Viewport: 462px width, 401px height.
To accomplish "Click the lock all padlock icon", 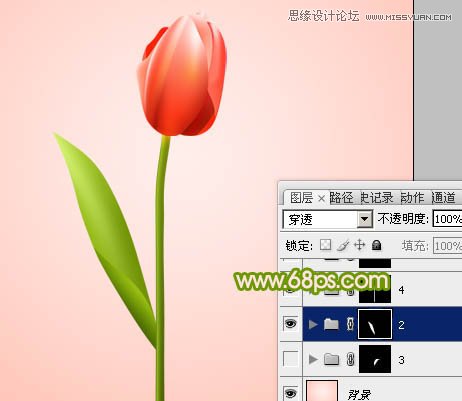I will pyautogui.click(x=377, y=245).
